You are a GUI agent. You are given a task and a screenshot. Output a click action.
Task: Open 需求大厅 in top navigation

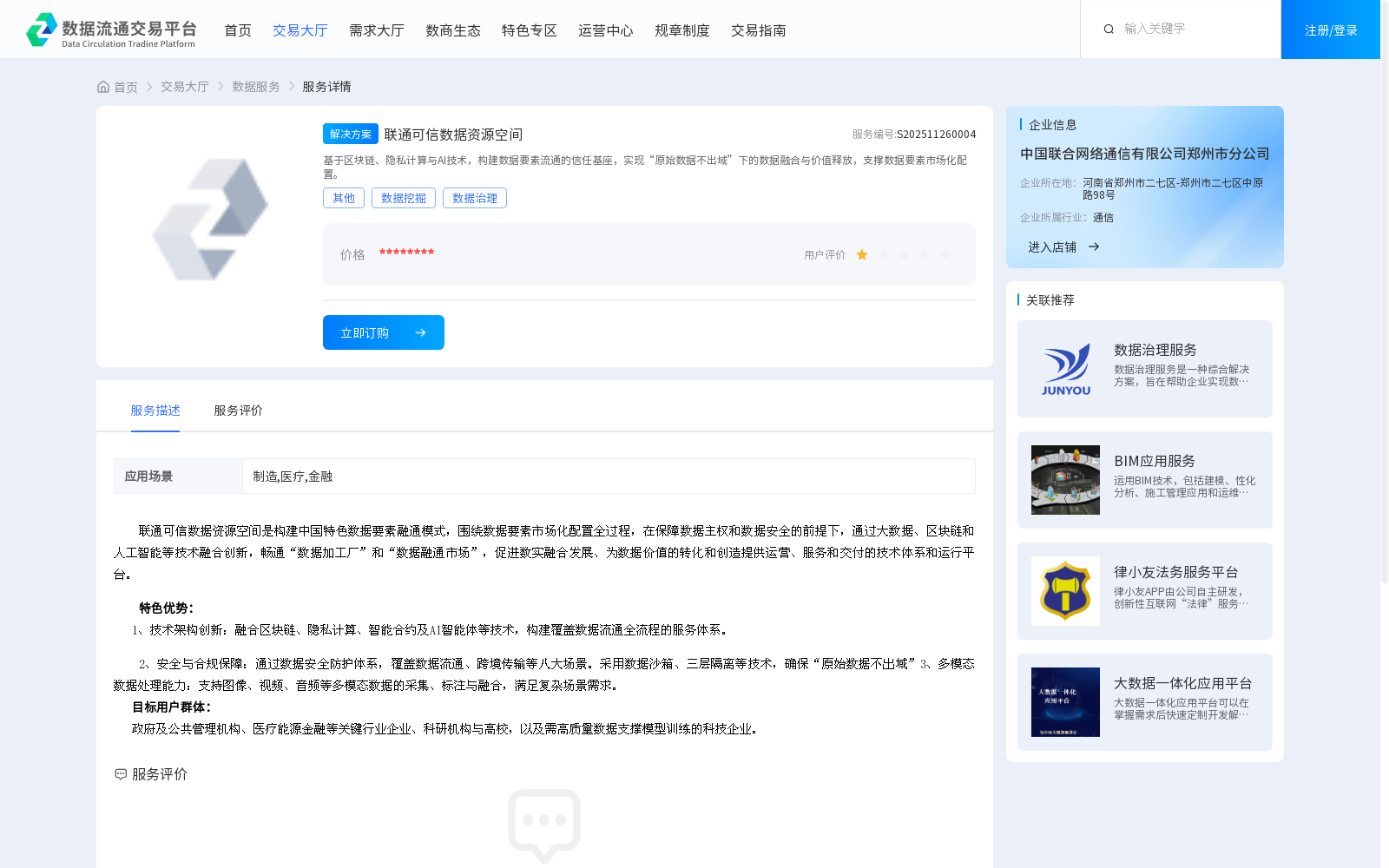(377, 30)
